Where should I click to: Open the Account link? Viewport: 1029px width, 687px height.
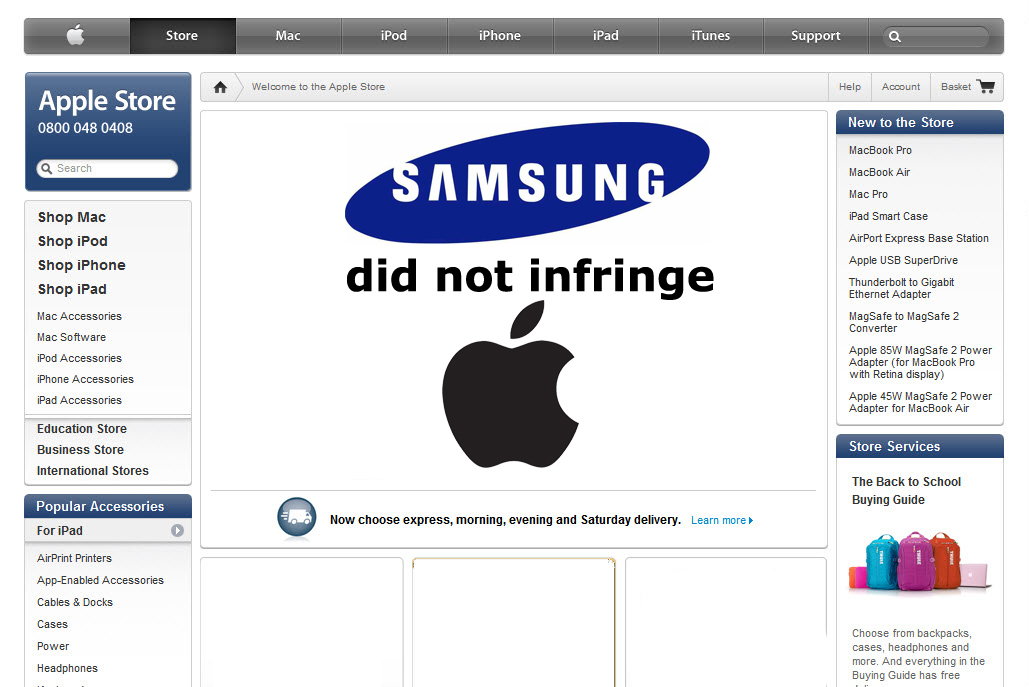(901, 87)
